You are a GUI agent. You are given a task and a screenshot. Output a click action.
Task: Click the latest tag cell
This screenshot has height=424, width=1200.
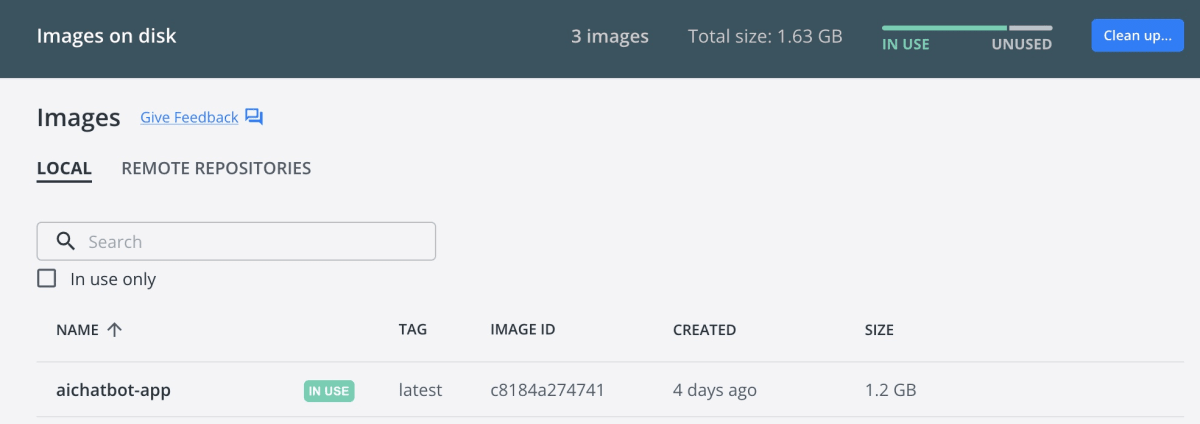[x=420, y=390]
